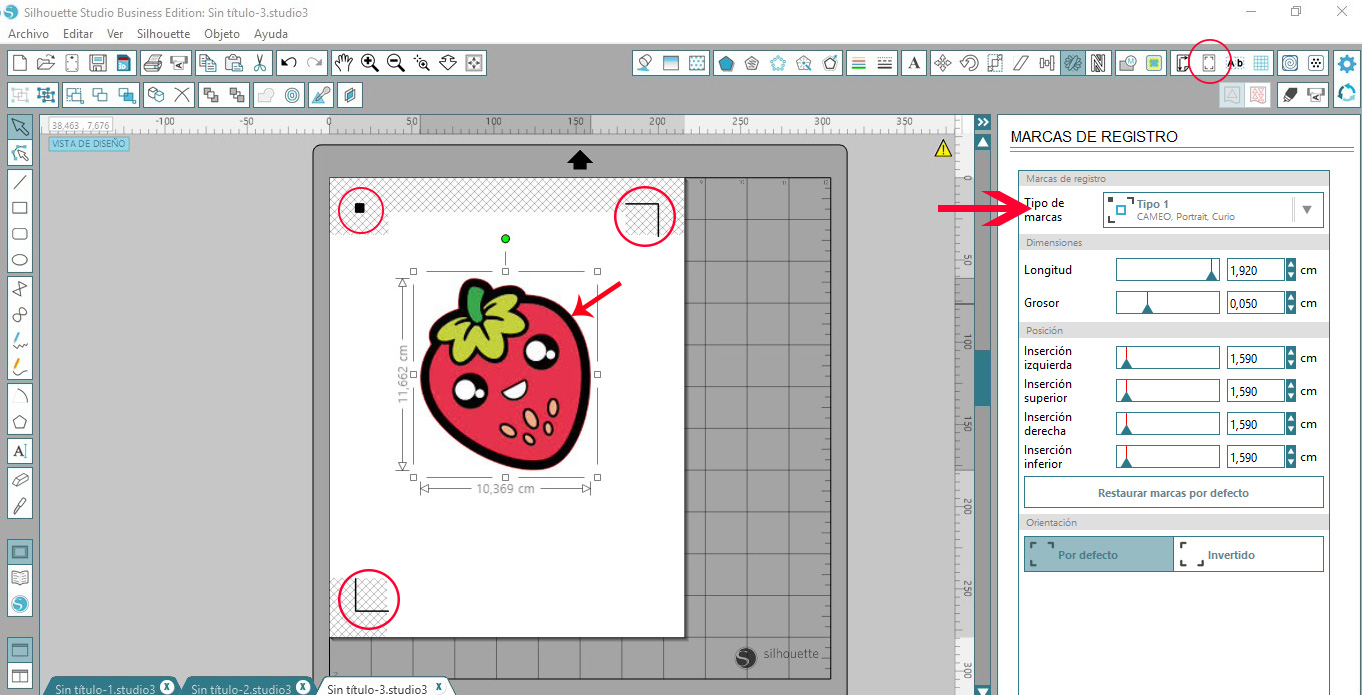Adjust the Grosor slider

click(x=1167, y=303)
